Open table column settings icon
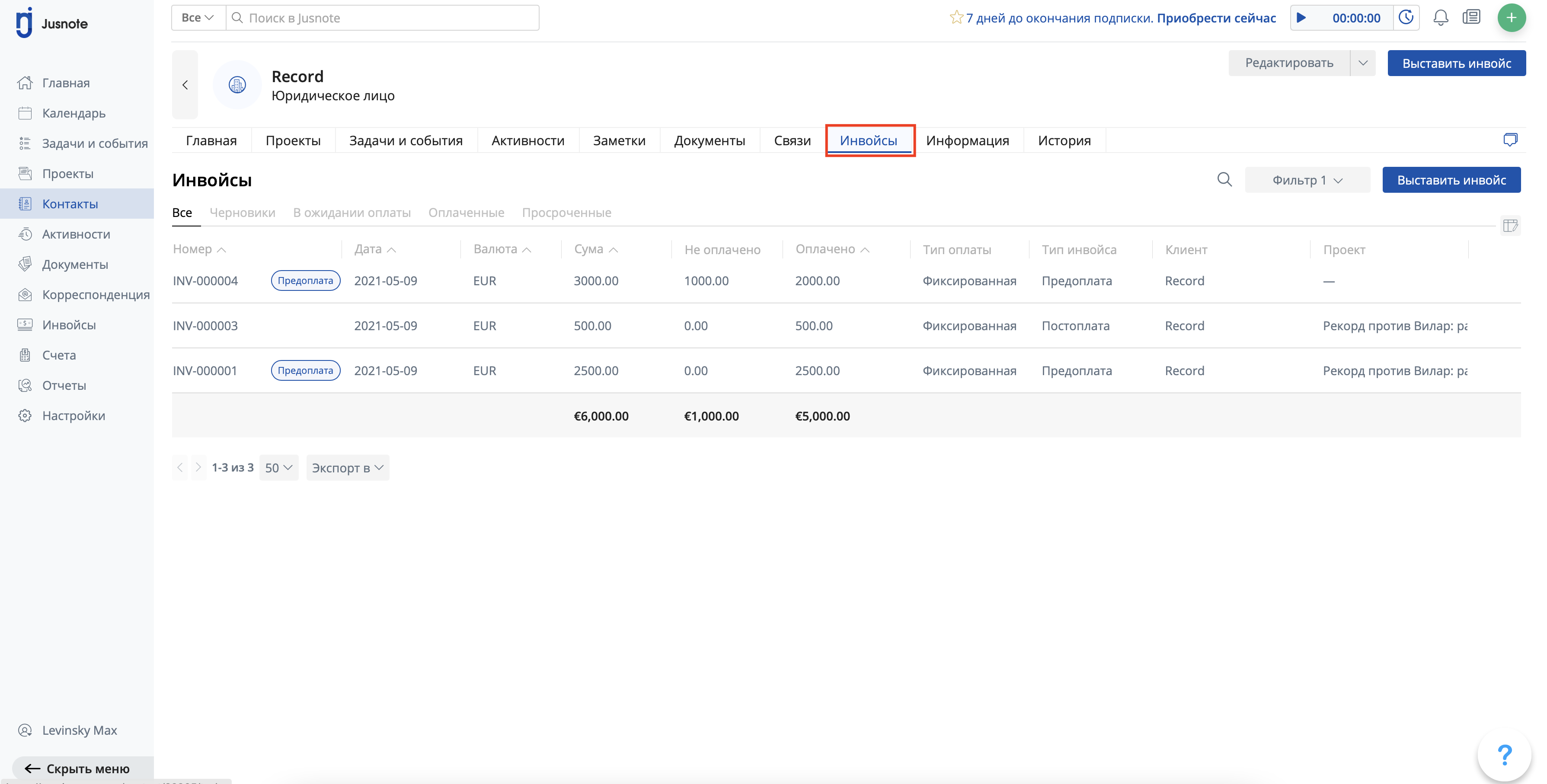This screenshot has width=1547, height=784. click(x=1510, y=226)
